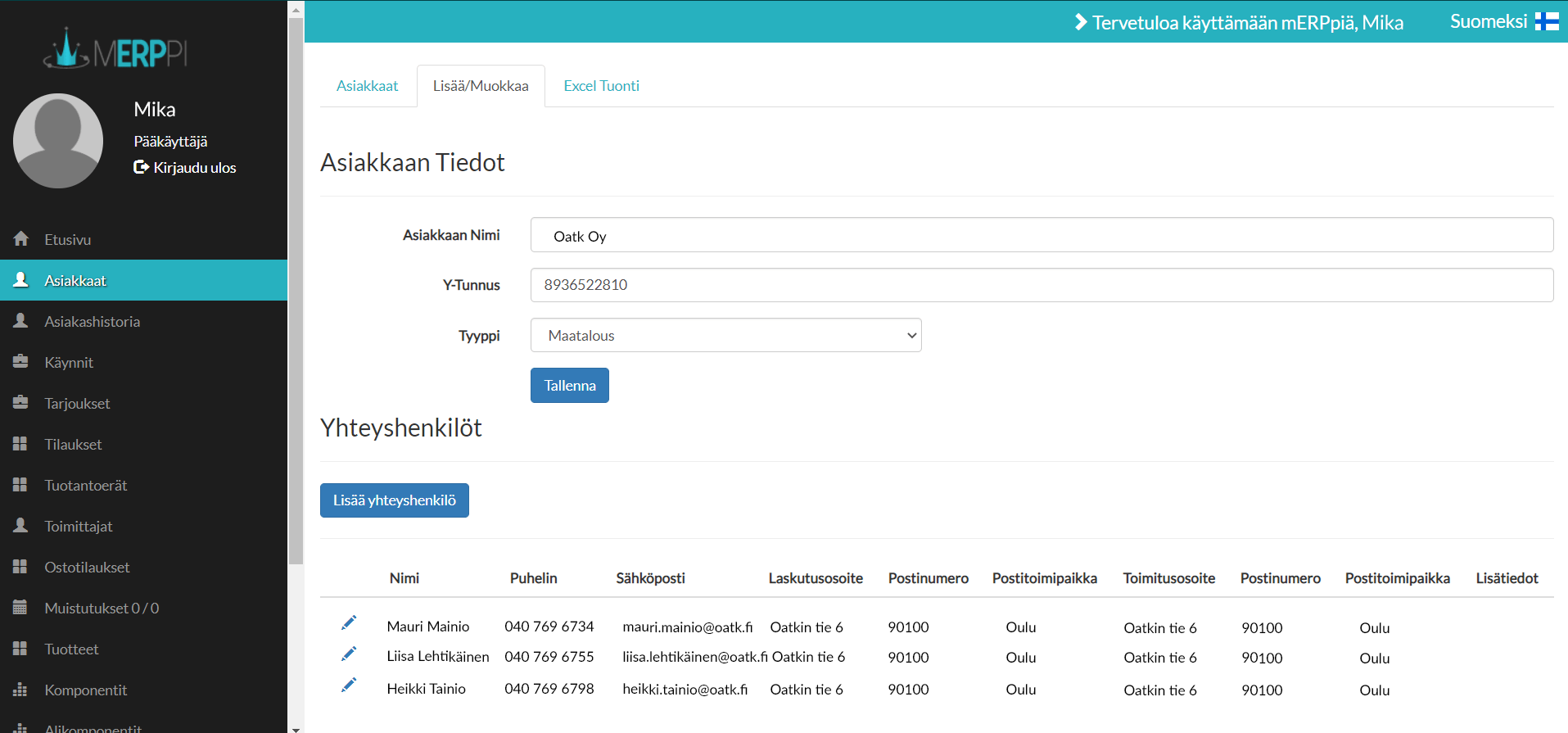Screen dimensions: 1568x733
Task: Click the Käynnit briefcase icon
Action: point(20,362)
